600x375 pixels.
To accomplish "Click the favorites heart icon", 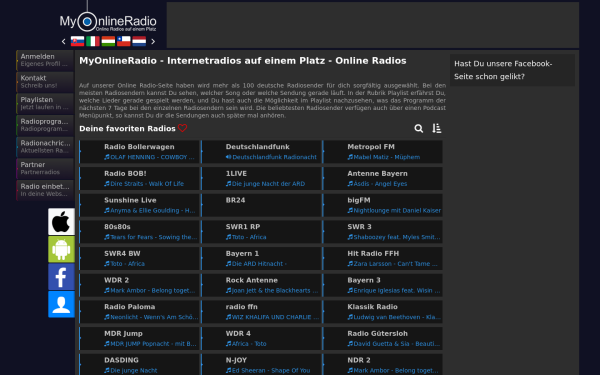I will [x=183, y=128].
